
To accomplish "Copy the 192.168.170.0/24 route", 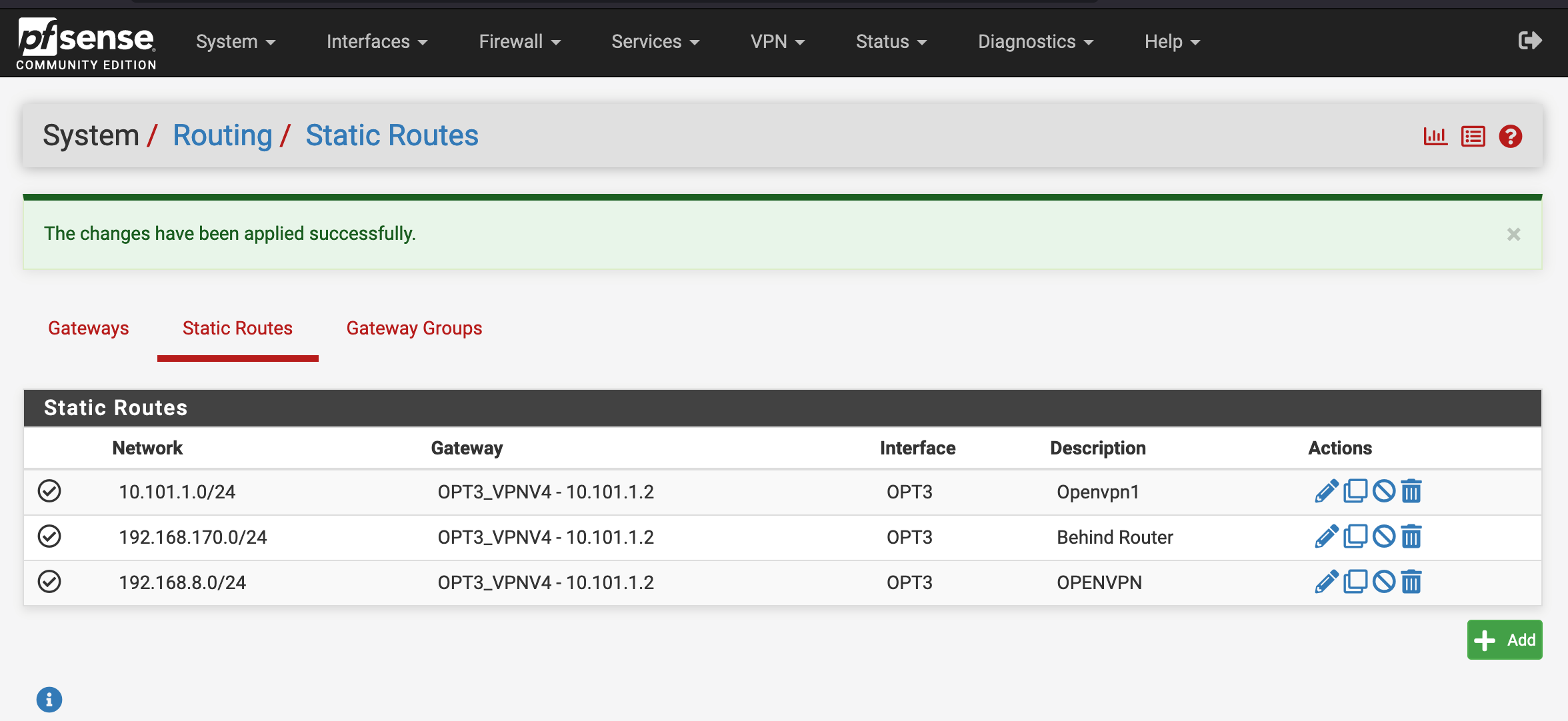I will pos(1355,536).
